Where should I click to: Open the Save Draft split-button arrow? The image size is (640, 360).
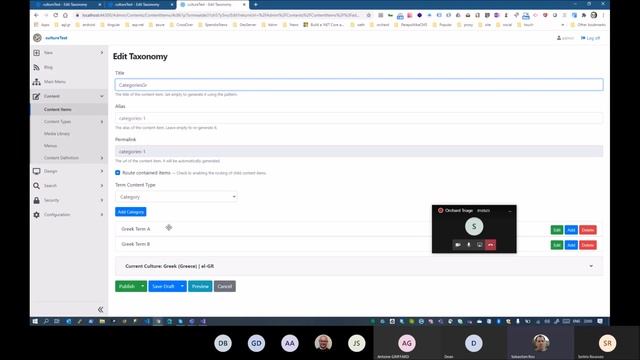click(x=182, y=286)
